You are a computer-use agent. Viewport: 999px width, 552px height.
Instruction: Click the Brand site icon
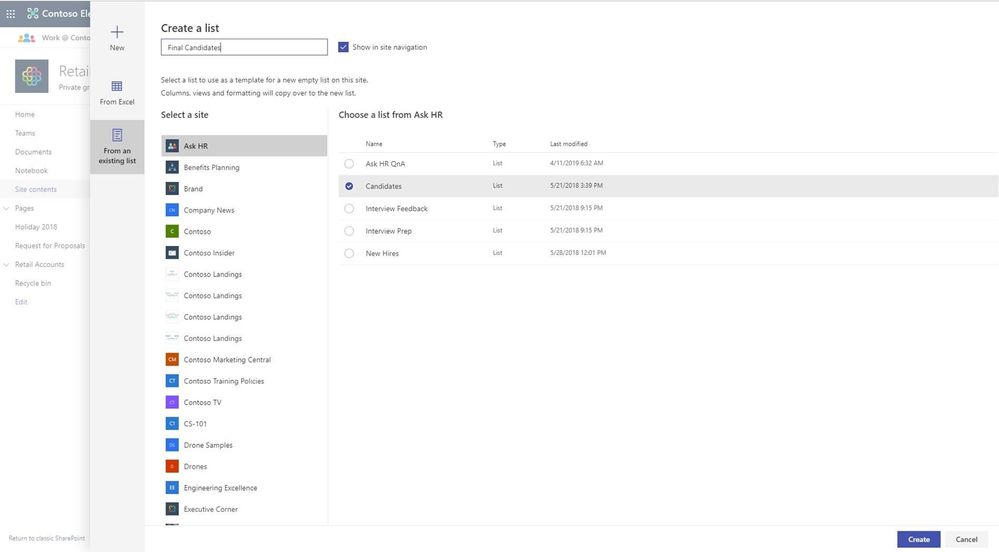[x=172, y=189]
